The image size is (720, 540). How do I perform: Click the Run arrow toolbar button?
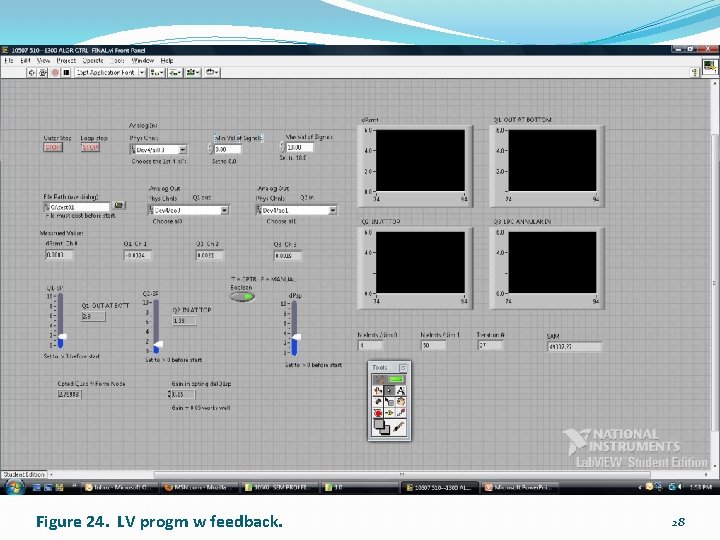31,73
